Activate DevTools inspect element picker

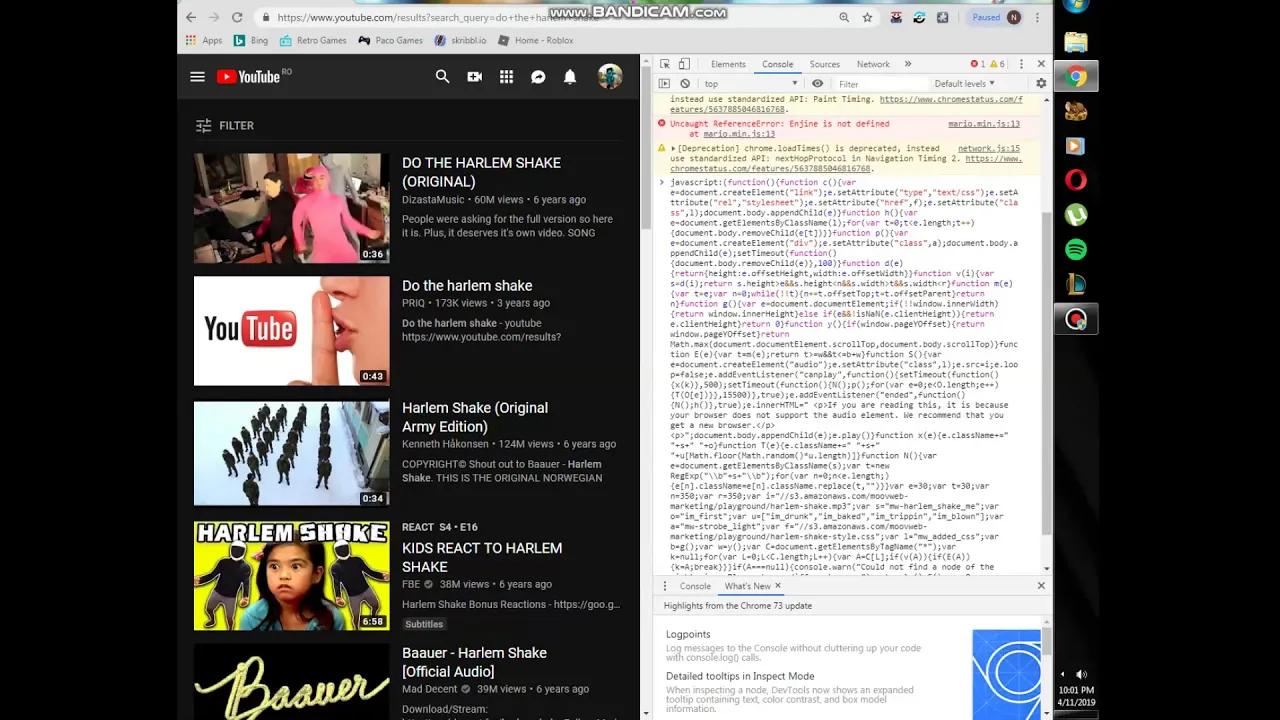coord(664,64)
